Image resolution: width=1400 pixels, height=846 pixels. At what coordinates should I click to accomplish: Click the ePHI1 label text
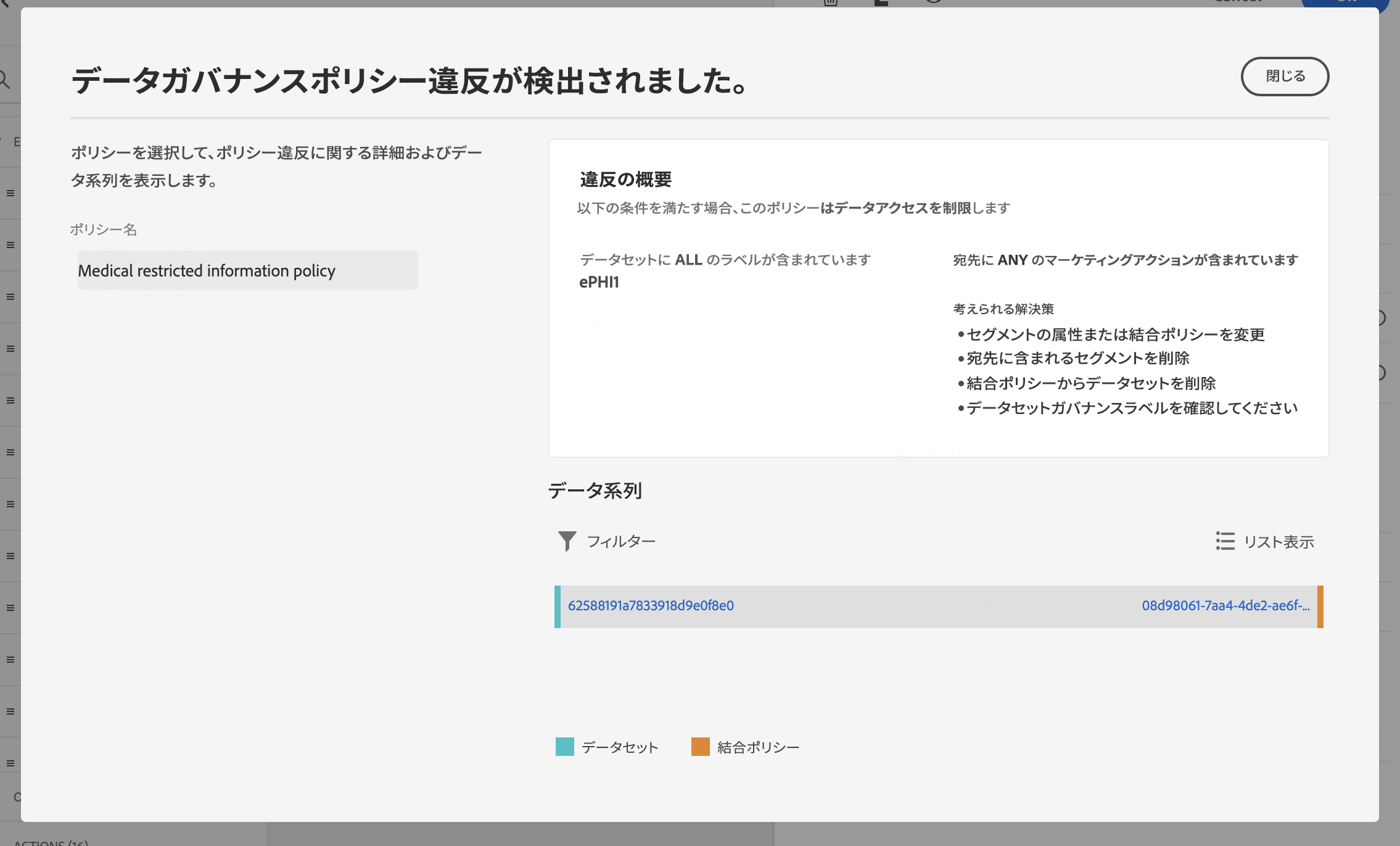coord(599,282)
